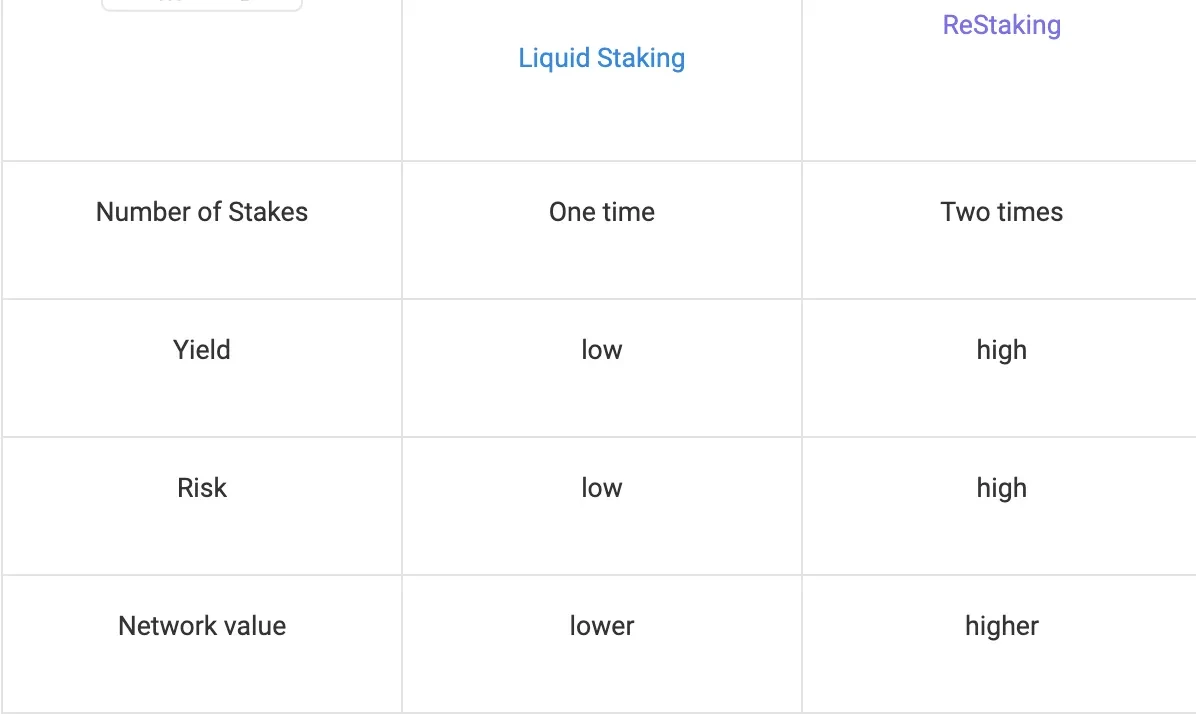Select the higher cell under ReStaking
Viewport: 1196px width, 714px height.
1001,626
